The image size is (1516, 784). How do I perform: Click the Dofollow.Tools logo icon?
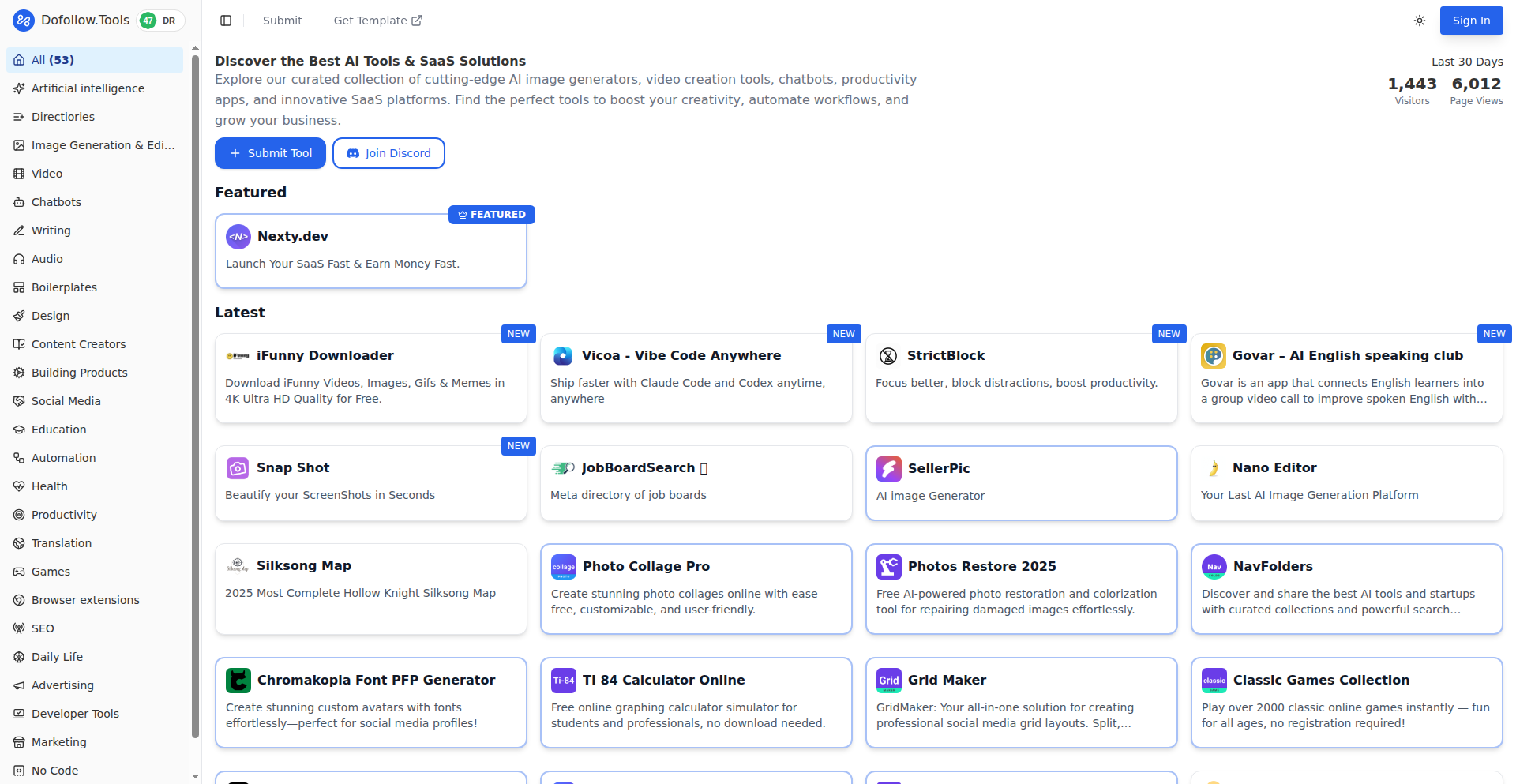24,21
